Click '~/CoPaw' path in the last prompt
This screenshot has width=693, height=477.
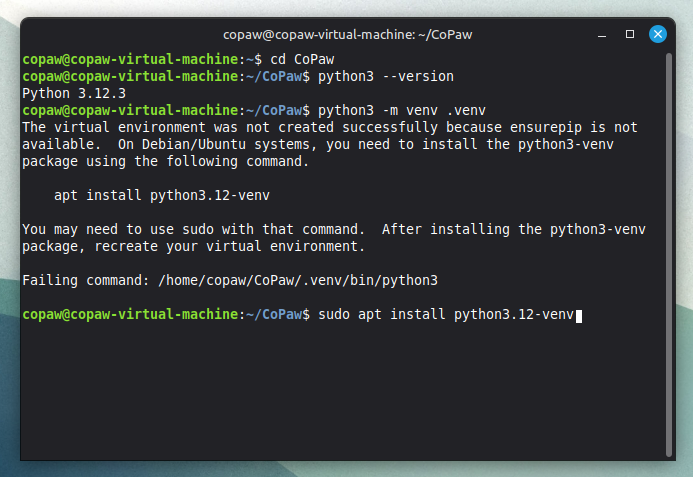point(274,315)
